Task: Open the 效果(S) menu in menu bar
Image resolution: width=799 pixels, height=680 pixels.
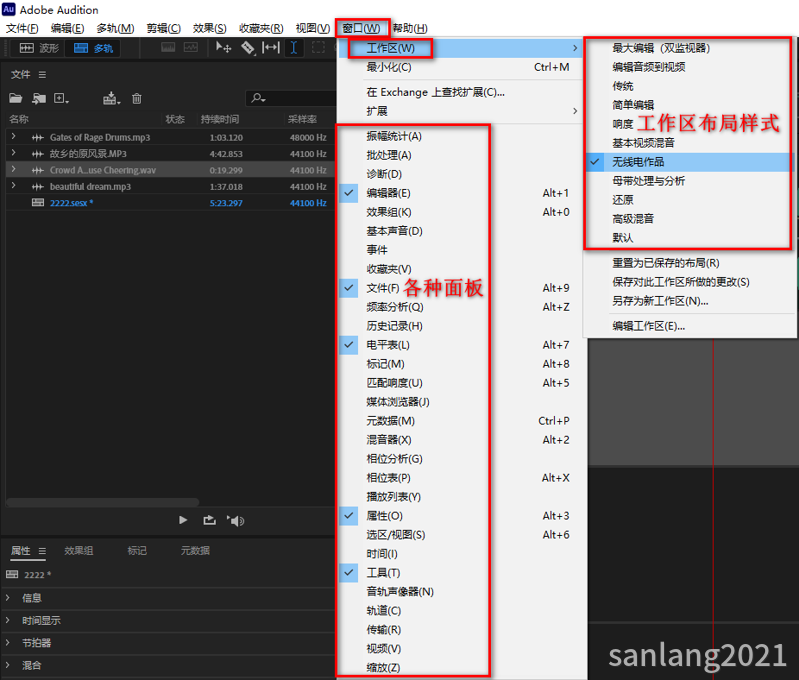Action: pyautogui.click(x=207, y=28)
